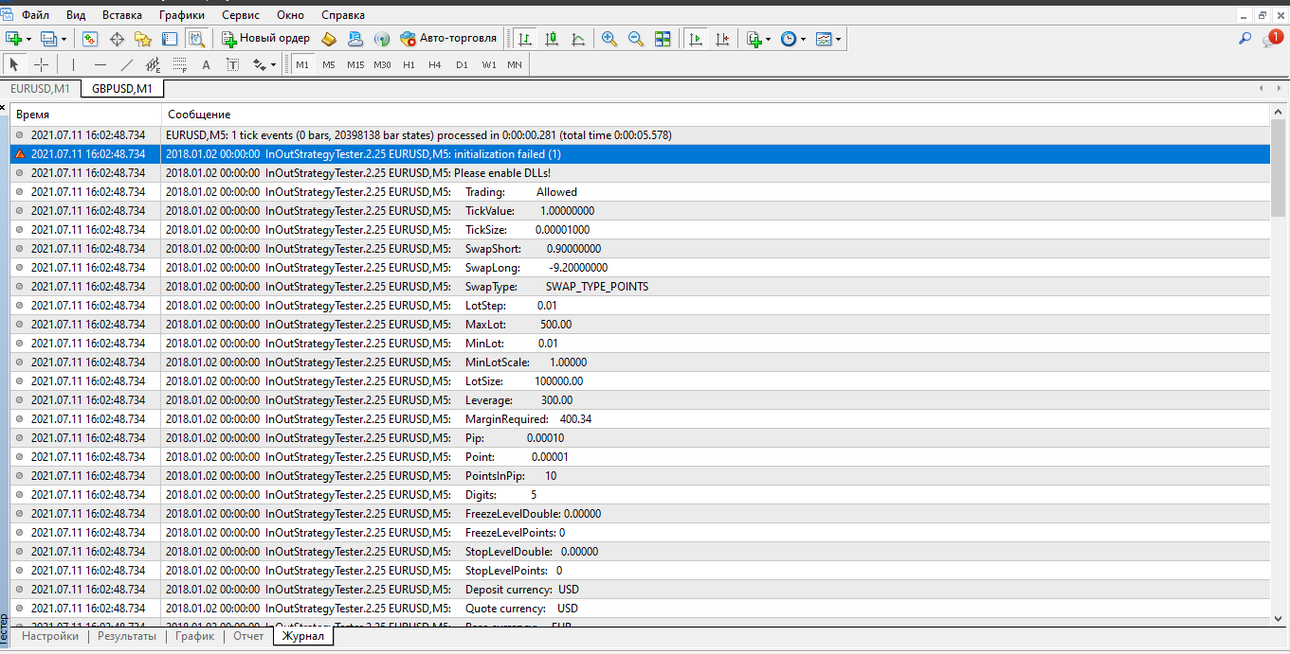Set timeframe to M1

(303, 64)
